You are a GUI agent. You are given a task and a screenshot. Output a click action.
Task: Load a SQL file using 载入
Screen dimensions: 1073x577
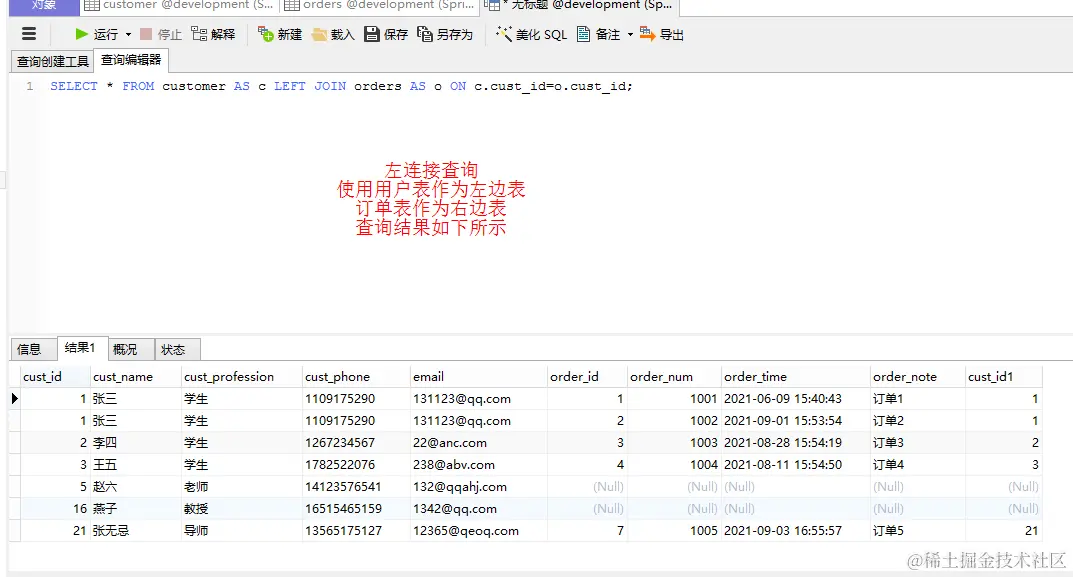(333, 33)
